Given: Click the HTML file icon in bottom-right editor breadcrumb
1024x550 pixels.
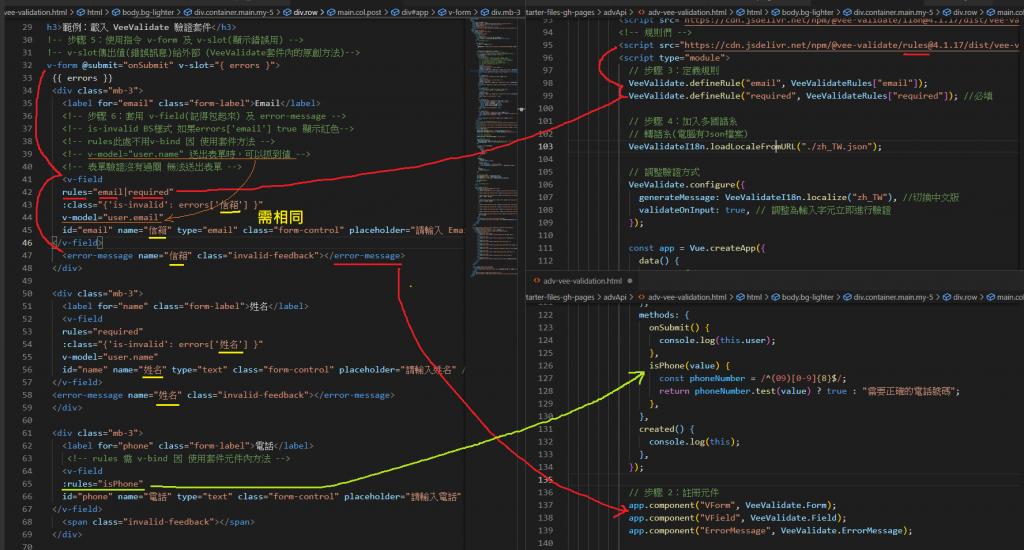Looking at the screenshot, I should [x=641, y=297].
